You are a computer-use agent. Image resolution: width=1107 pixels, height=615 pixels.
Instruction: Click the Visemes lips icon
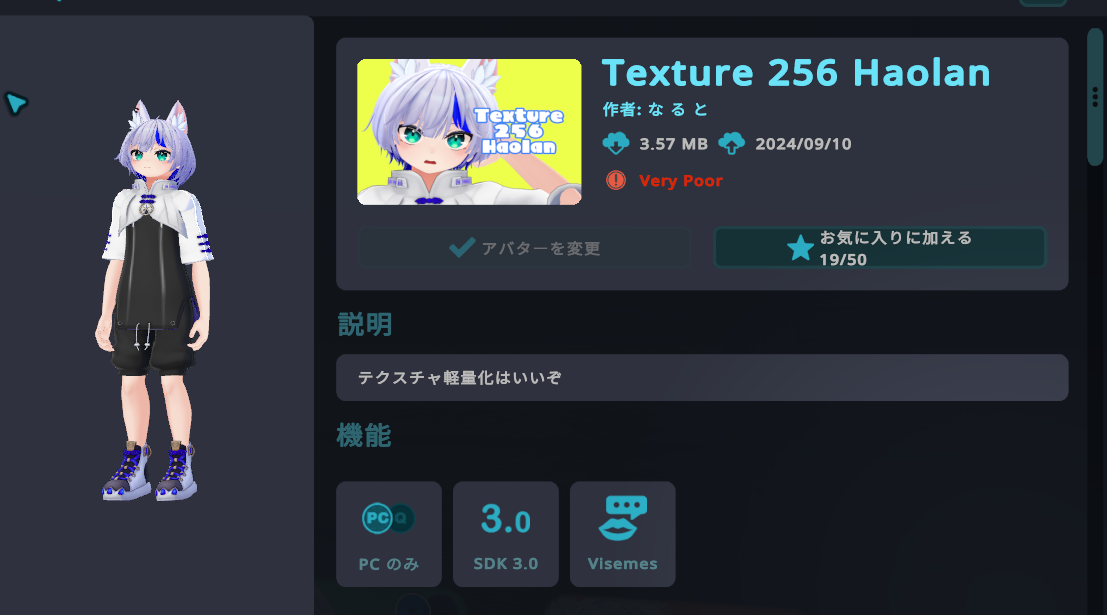tap(622, 518)
